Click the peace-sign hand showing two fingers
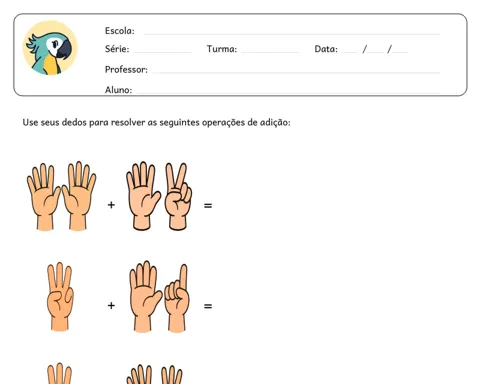Image resolution: width=480 pixels, height=384 pixels. click(179, 196)
